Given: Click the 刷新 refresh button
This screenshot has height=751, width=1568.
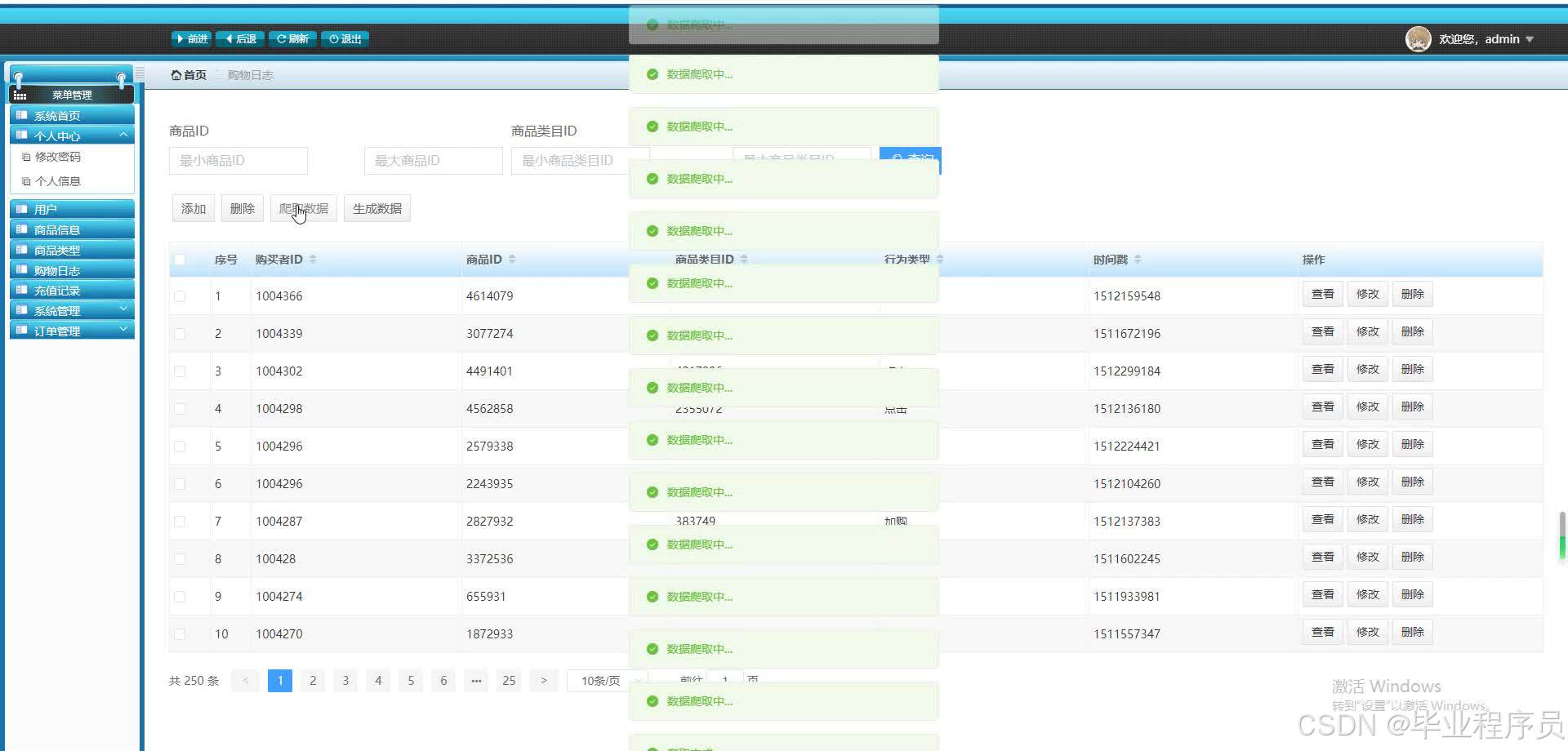Looking at the screenshot, I should point(292,39).
